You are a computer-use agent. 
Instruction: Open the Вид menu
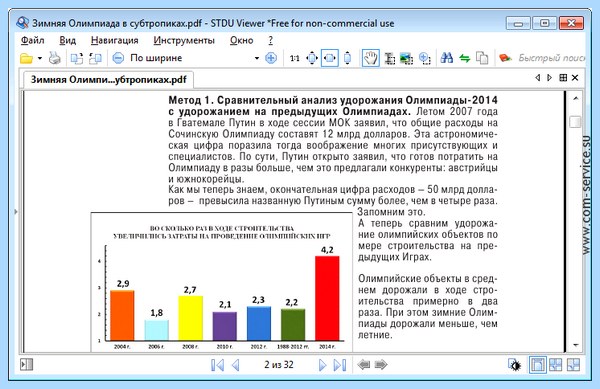pos(67,40)
